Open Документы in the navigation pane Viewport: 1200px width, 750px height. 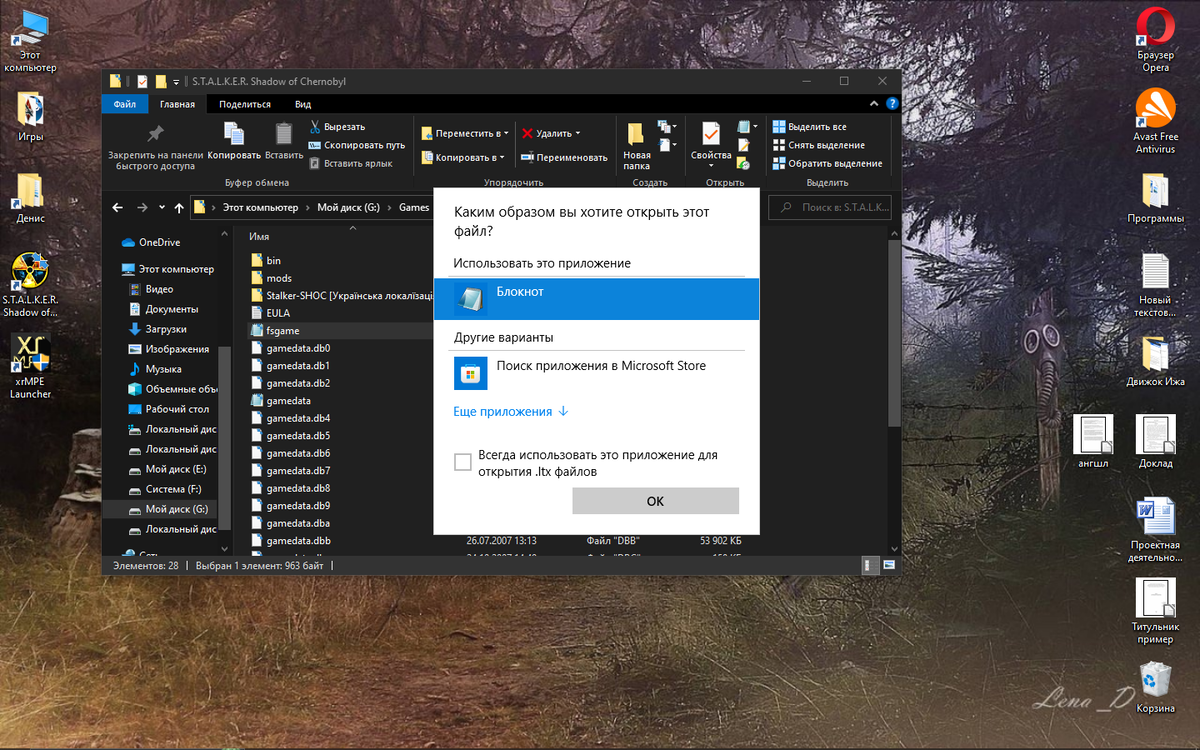(x=163, y=309)
